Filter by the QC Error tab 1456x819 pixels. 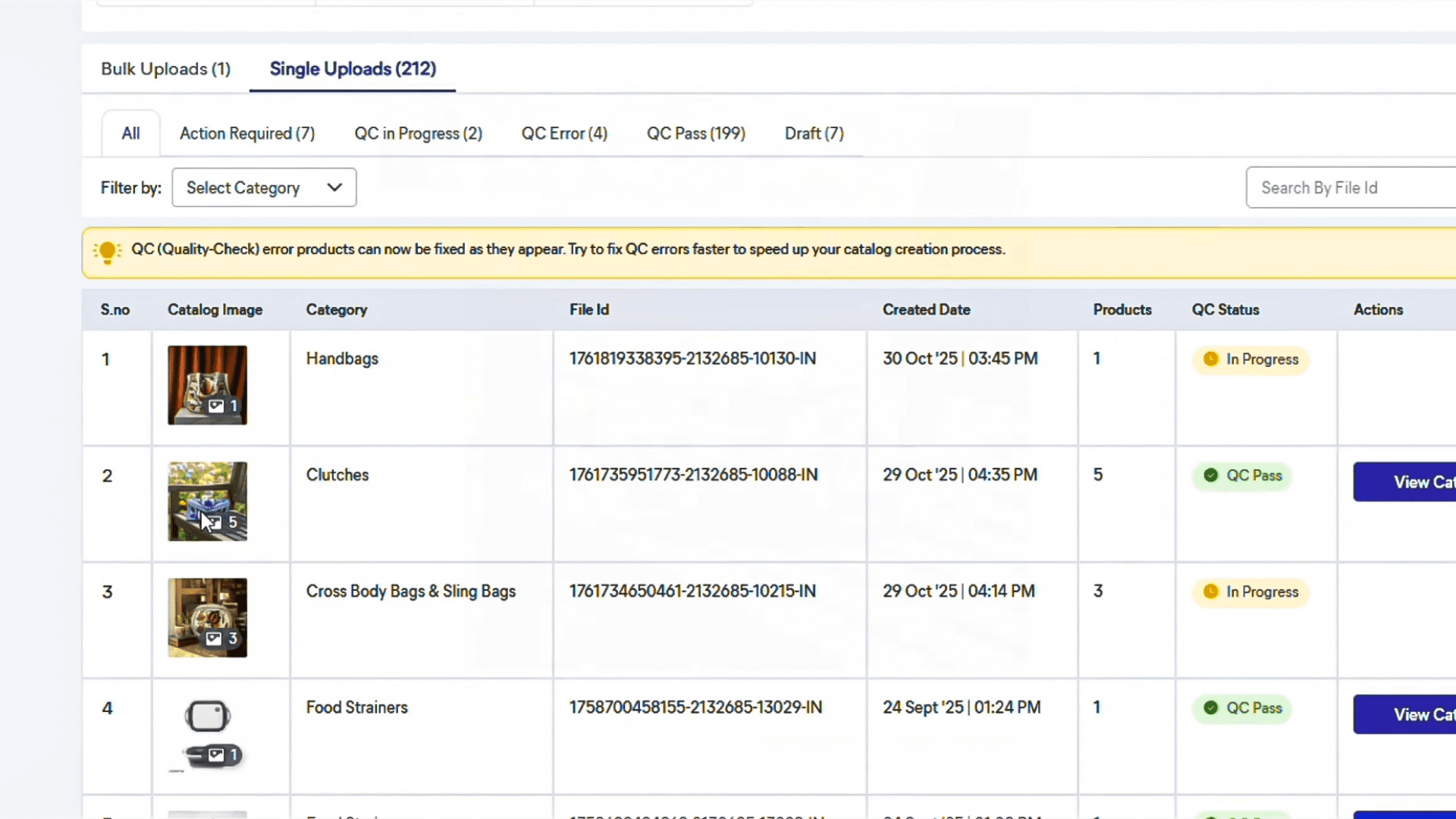click(564, 133)
